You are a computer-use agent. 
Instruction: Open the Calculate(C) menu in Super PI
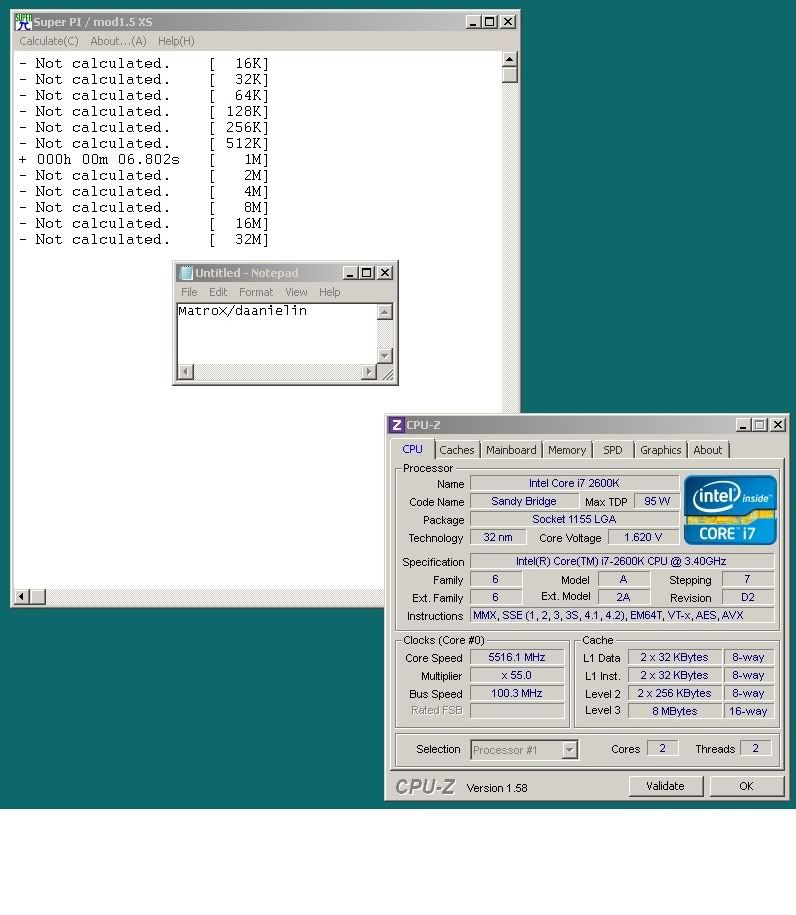(49, 41)
